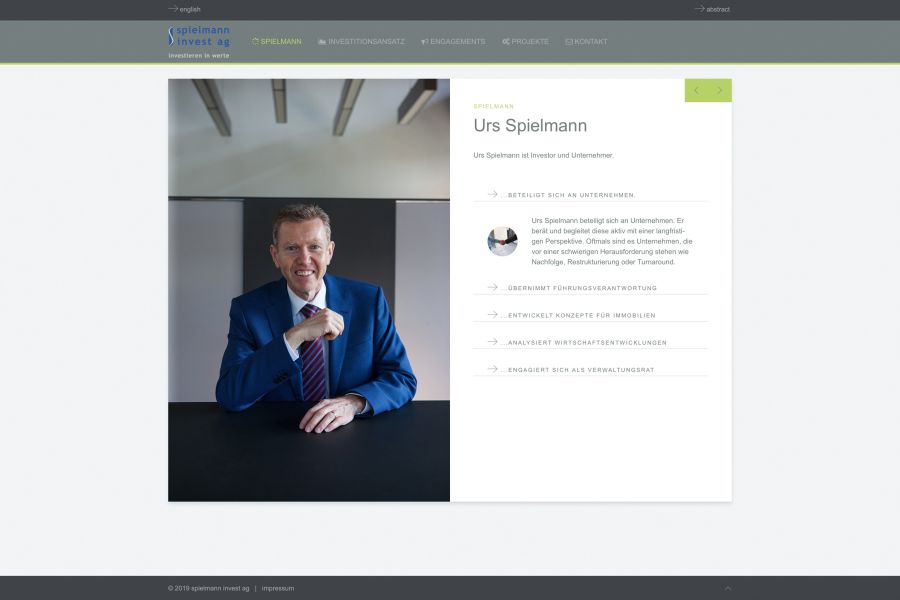Expand 'übernimmt Führungsverantwortung' section

tap(591, 288)
